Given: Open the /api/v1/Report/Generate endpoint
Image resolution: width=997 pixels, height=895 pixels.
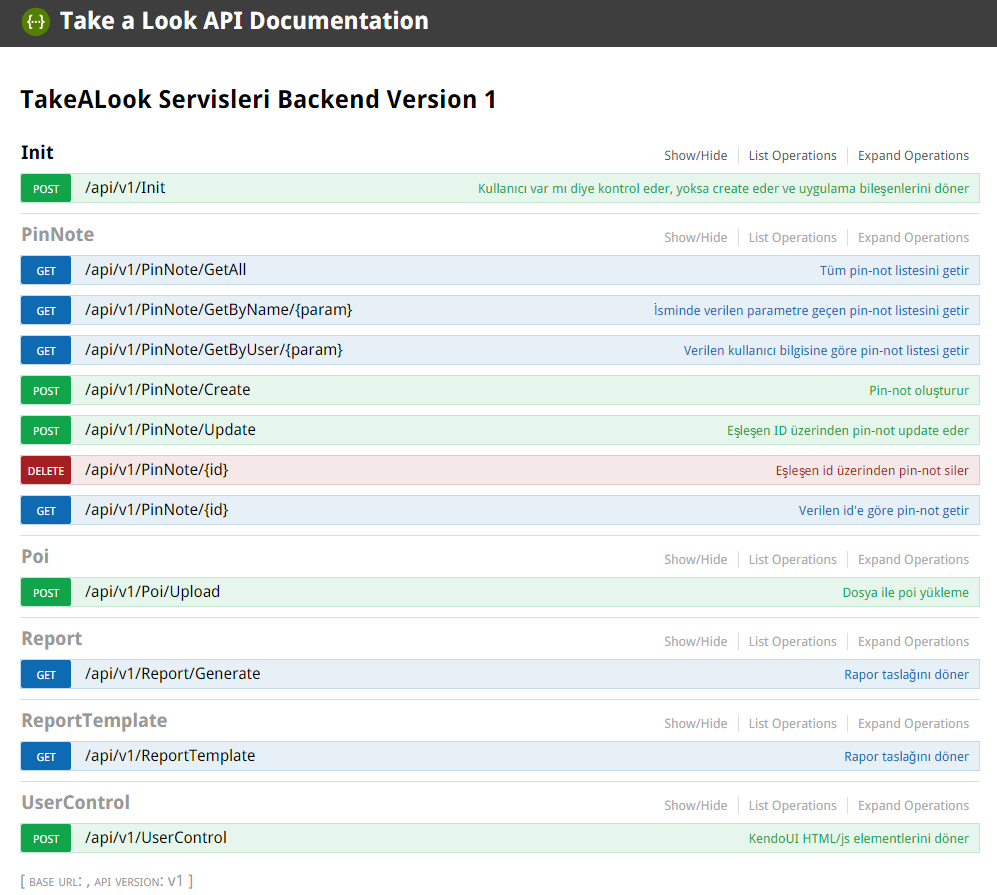Looking at the screenshot, I should tap(173, 674).
